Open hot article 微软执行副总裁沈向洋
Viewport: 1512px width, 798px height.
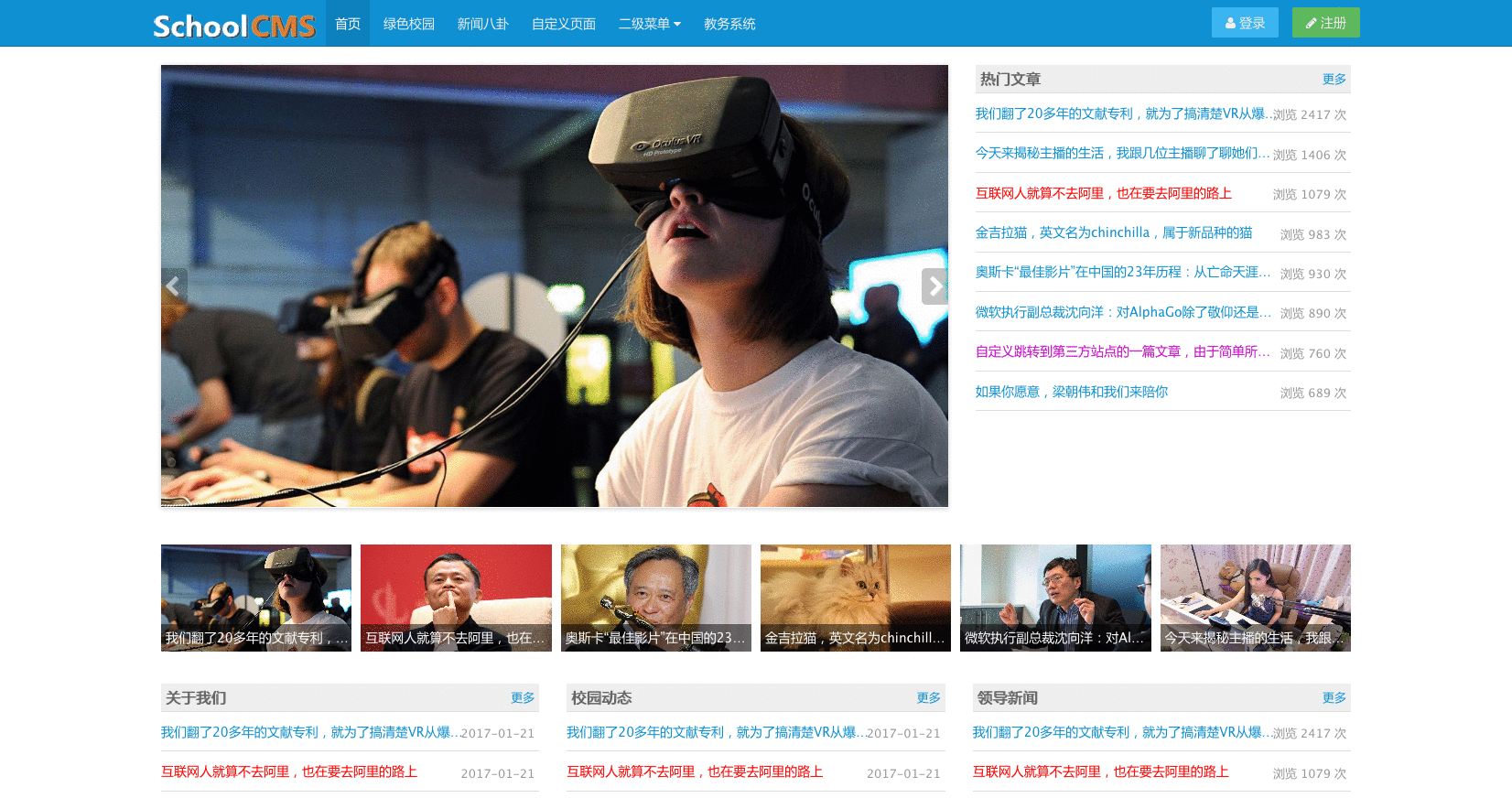pos(1123,313)
